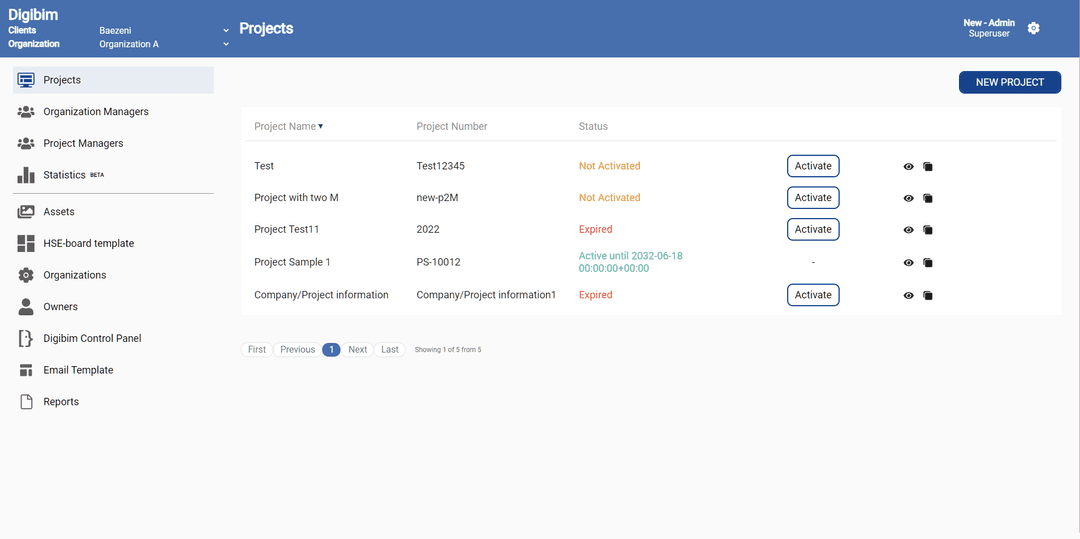Click eye icon for Company/Project information row
Viewport: 1080px width, 539px height.
(909, 296)
